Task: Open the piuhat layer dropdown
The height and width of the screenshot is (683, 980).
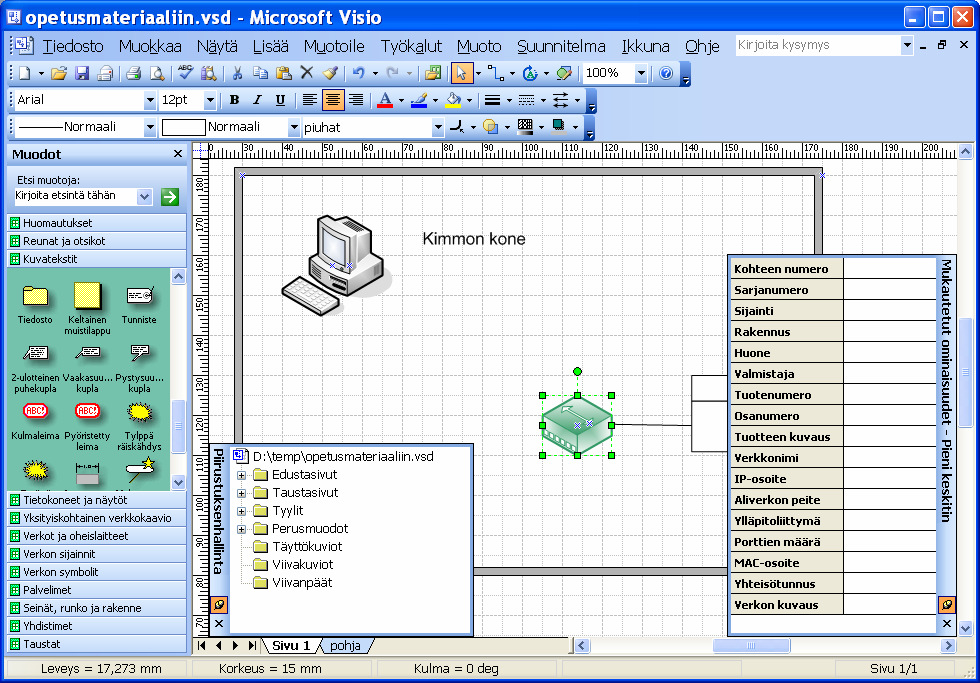Action: click(x=438, y=127)
